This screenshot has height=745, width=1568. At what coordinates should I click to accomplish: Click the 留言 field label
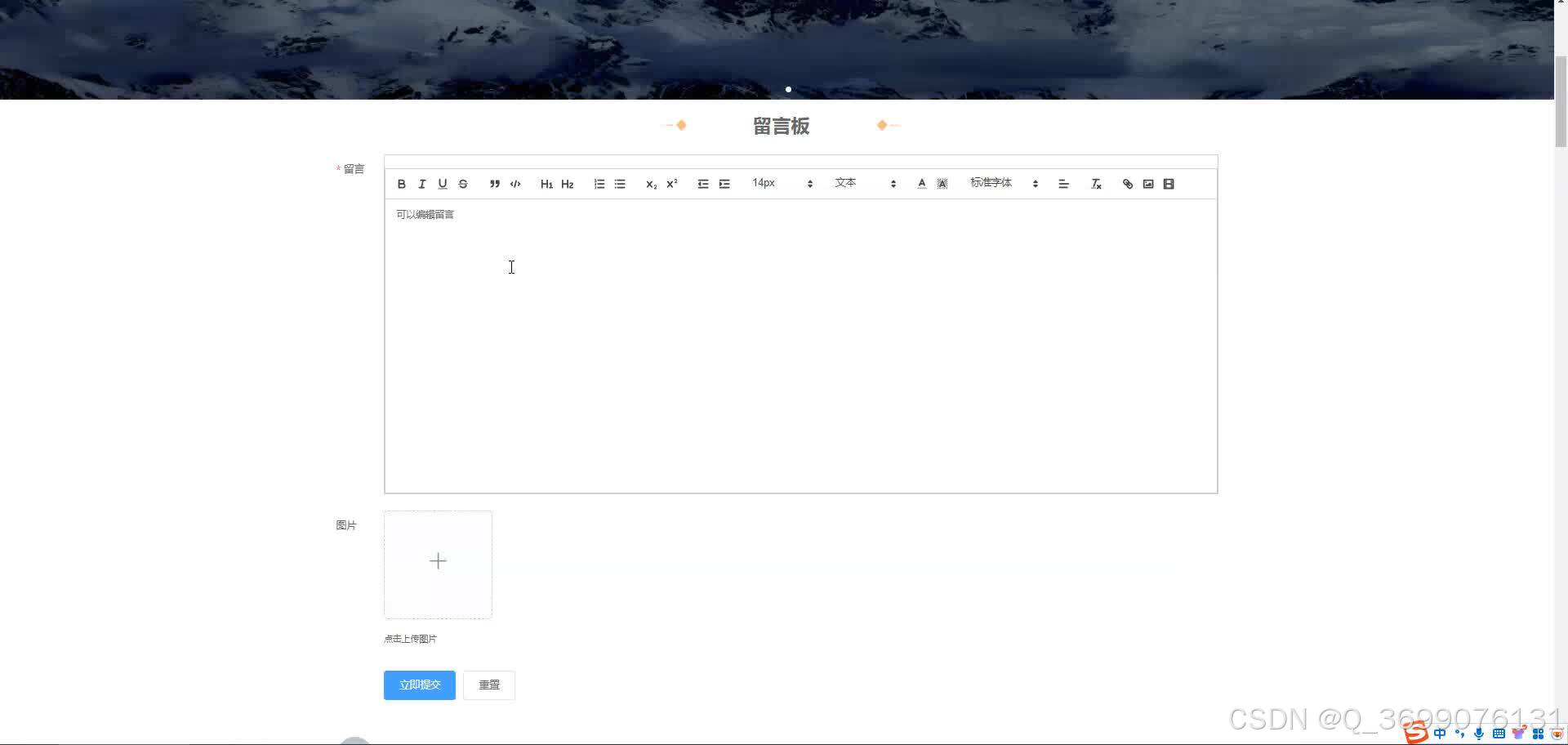pyautogui.click(x=354, y=169)
